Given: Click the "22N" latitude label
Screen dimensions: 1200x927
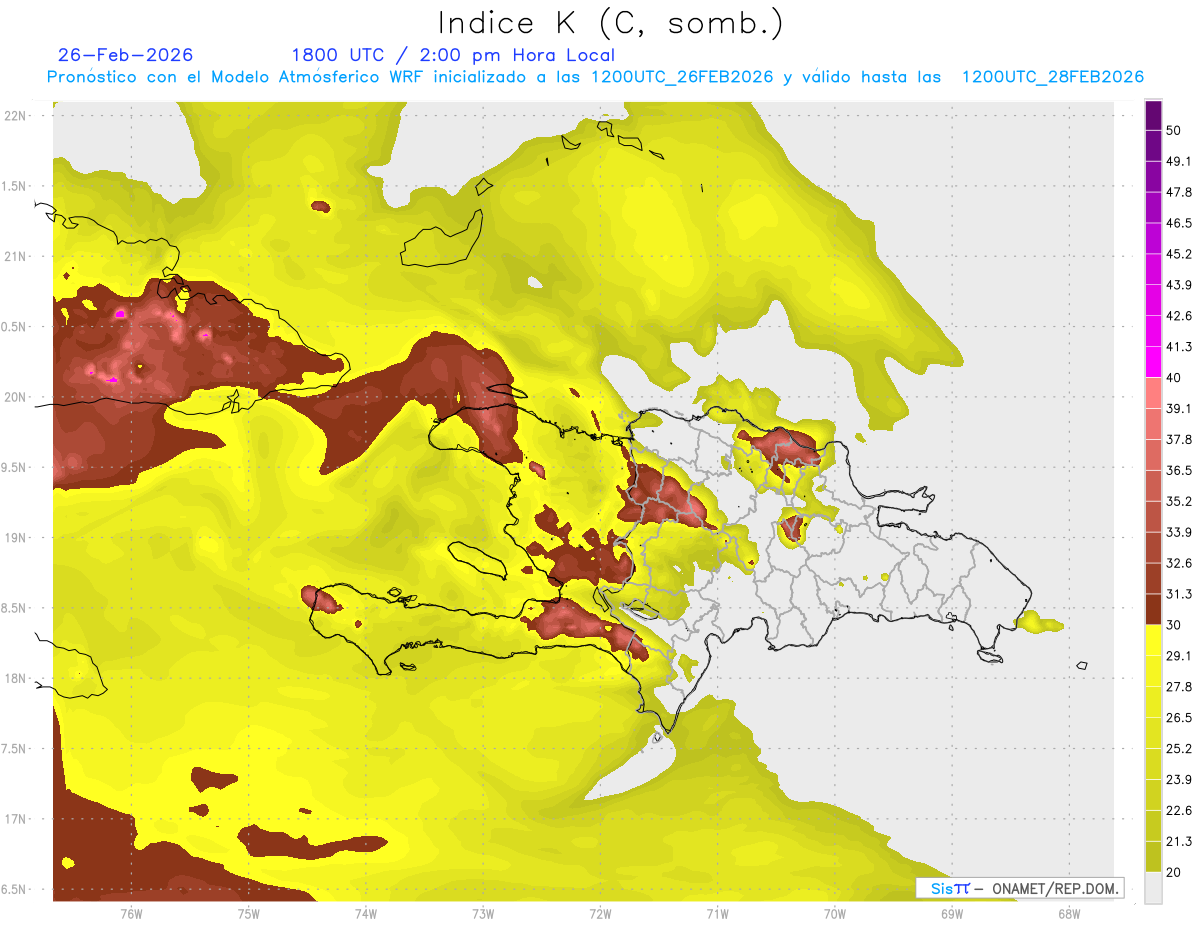Looking at the screenshot, I should click(15, 116).
